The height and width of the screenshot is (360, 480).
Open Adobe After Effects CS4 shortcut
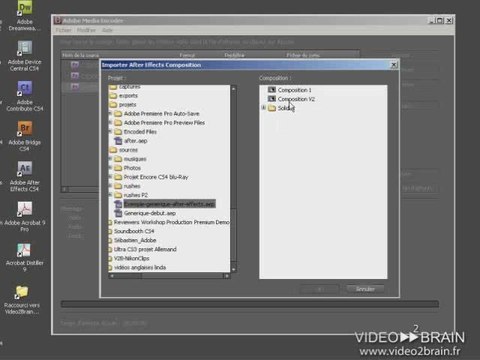click(x=25, y=177)
